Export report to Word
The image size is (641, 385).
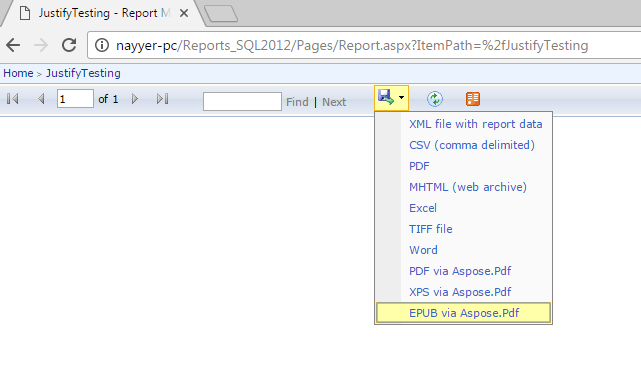423,250
